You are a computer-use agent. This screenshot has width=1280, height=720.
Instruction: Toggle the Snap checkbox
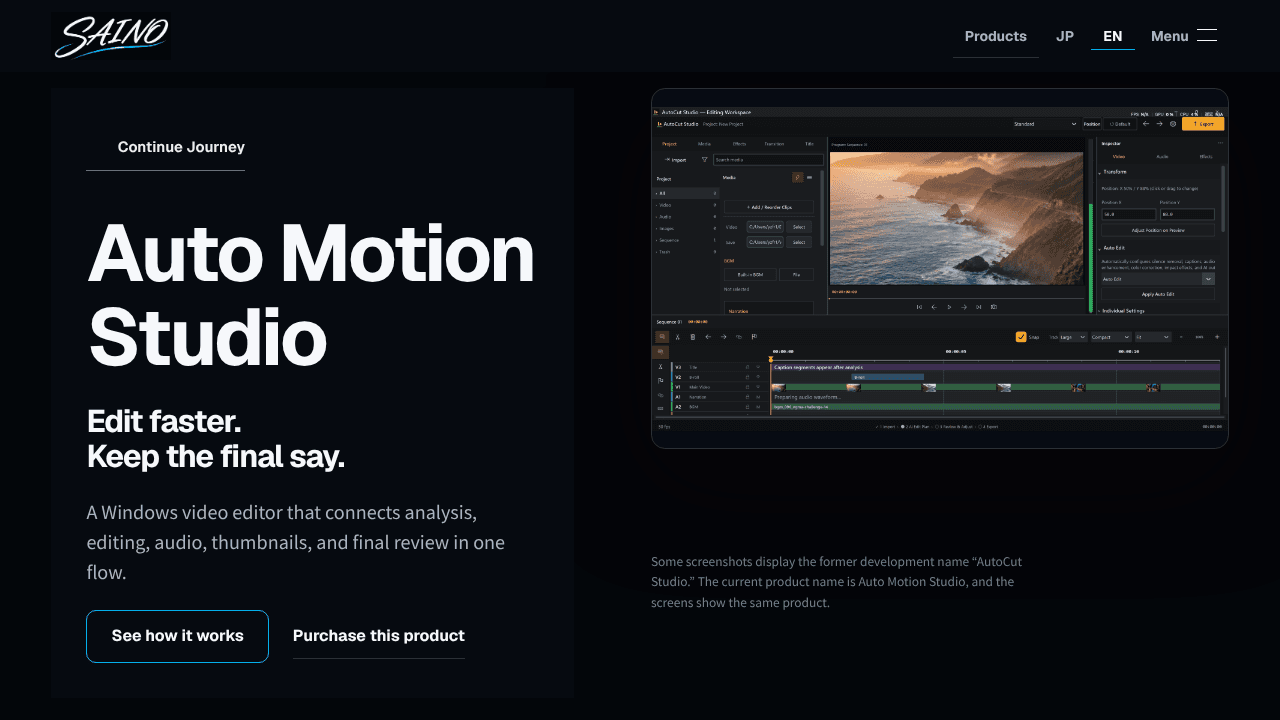click(1021, 337)
